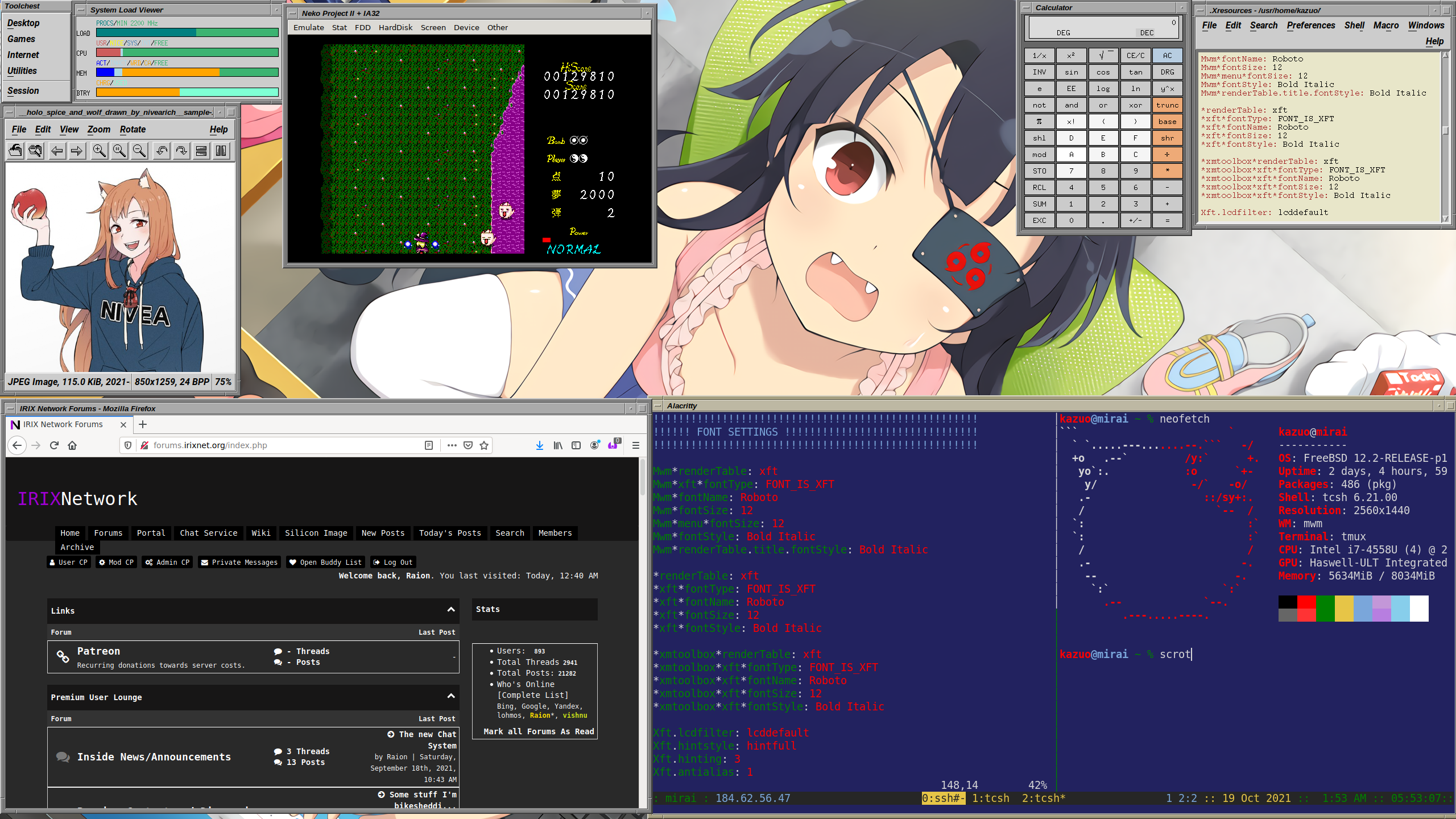Click the Firefox back button
The width and height of the screenshot is (1456, 819).
(x=17, y=445)
